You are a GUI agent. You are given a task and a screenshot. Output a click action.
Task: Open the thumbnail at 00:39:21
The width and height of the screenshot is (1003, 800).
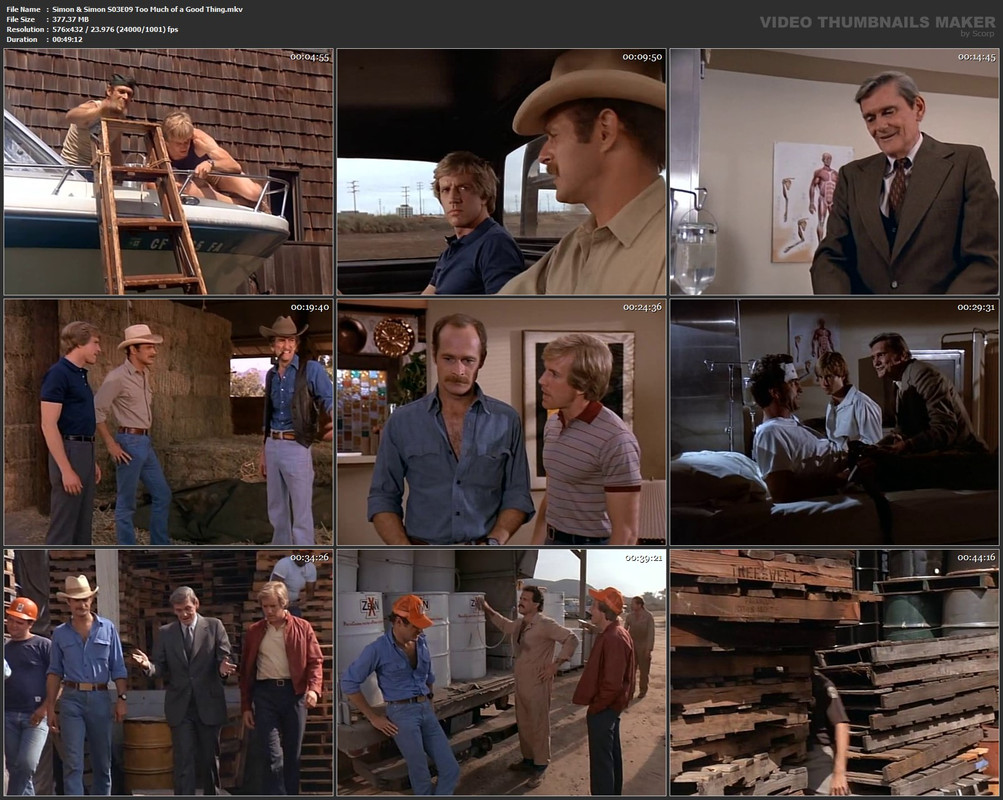502,672
